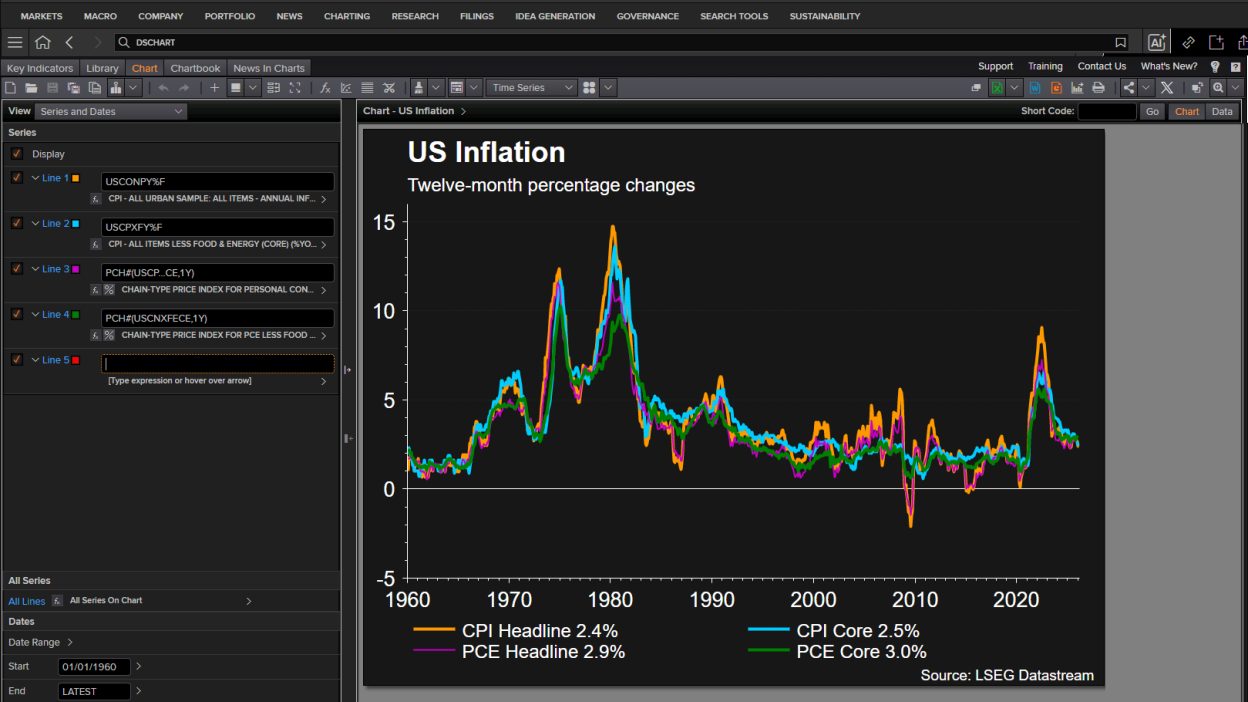Click the function (fx) icon in chart toolbar

tap(325, 88)
